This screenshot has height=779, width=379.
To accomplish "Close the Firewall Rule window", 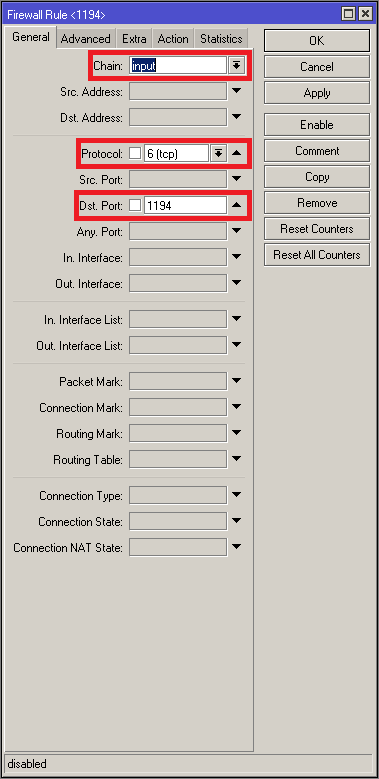I will tap(365, 14).
